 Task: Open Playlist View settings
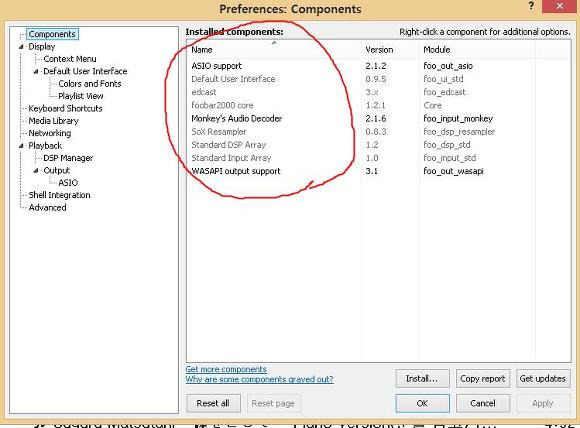click(x=81, y=96)
